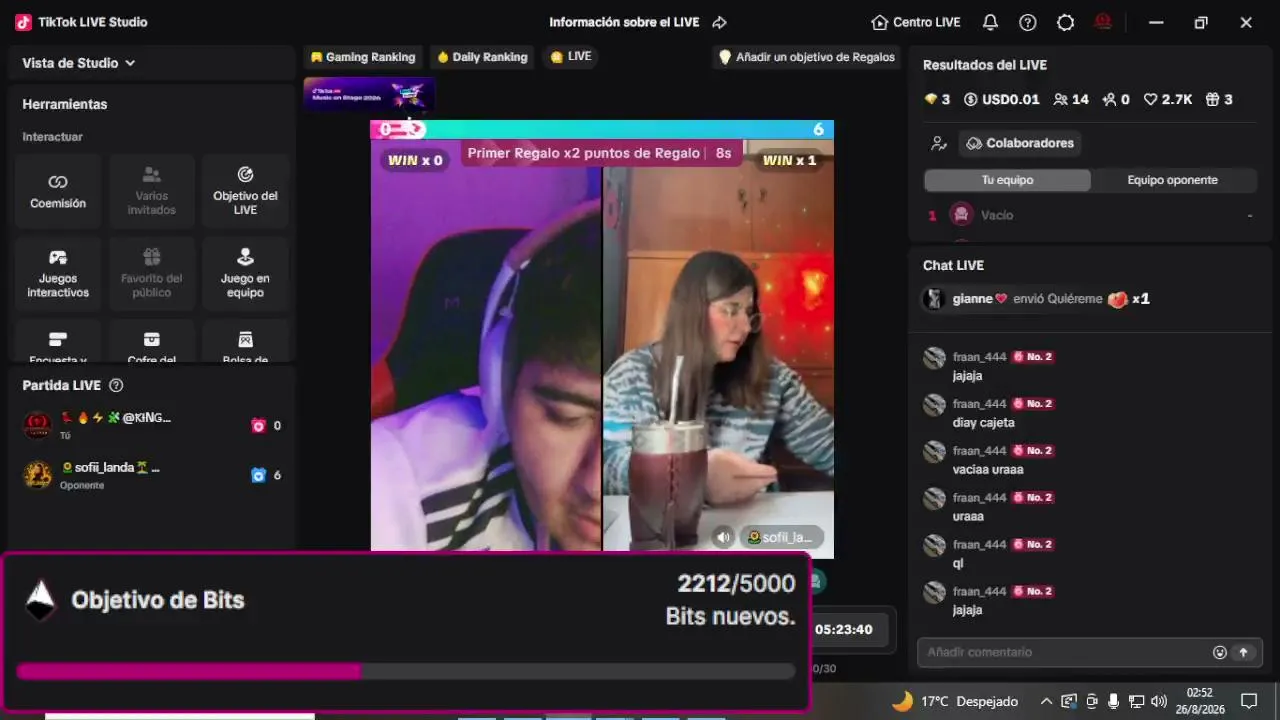The image size is (1280, 720).
Task: Open the taskbar clock and date
Action: pos(1200,700)
